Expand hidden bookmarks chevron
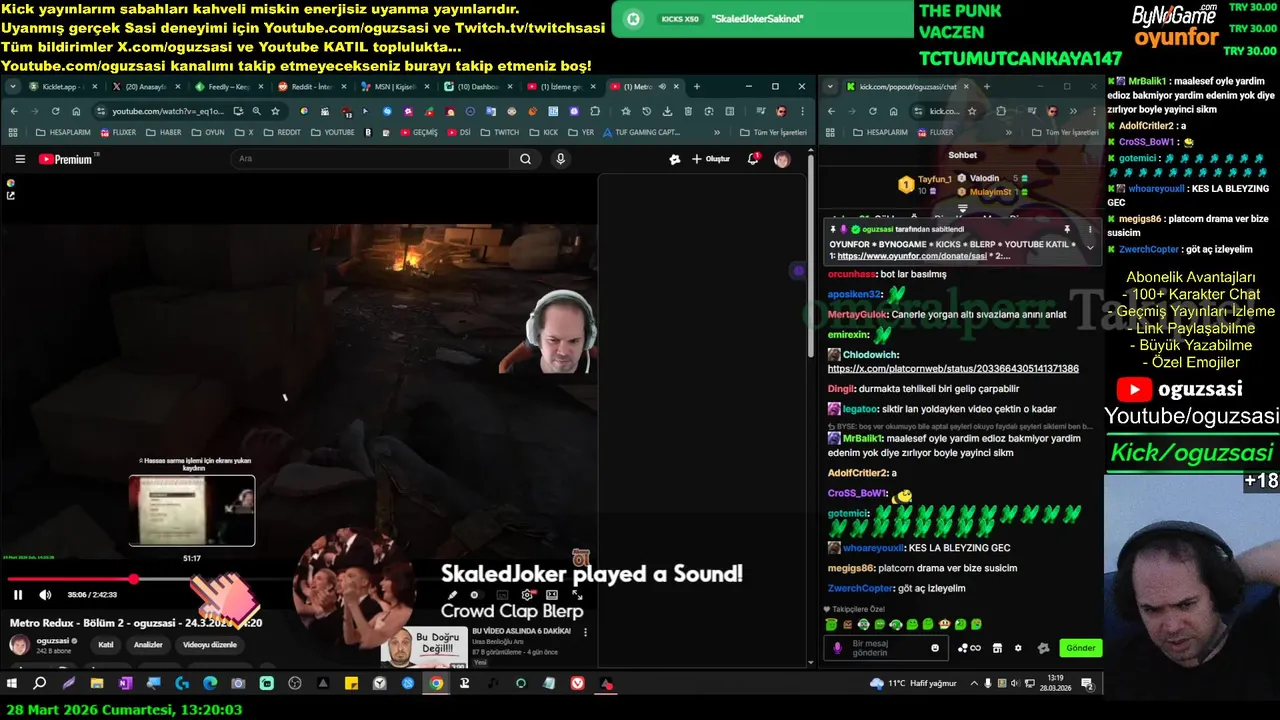Screen dimensions: 1280x720 [x=717, y=132]
